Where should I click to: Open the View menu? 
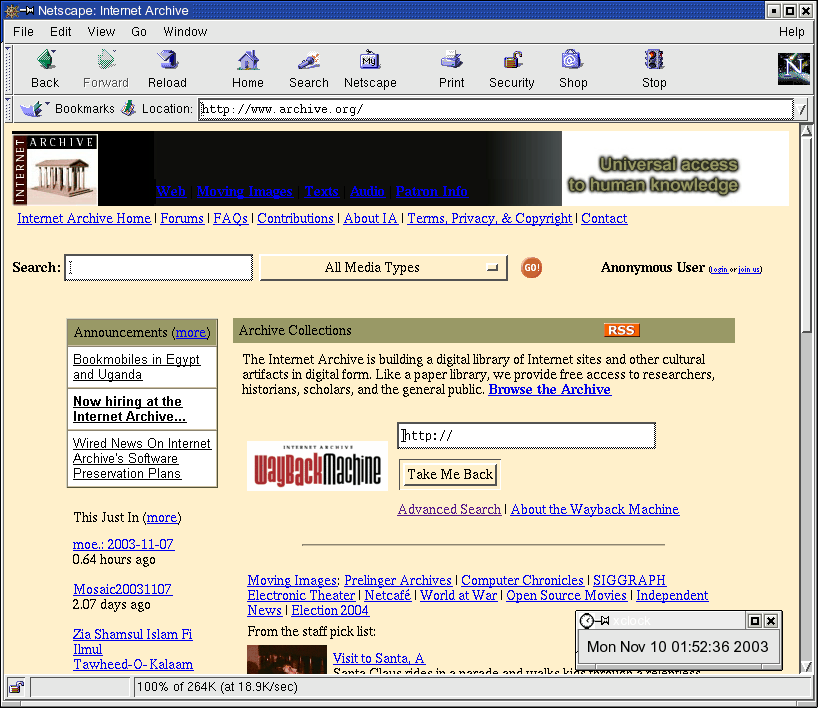pyautogui.click(x=101, y=32)
